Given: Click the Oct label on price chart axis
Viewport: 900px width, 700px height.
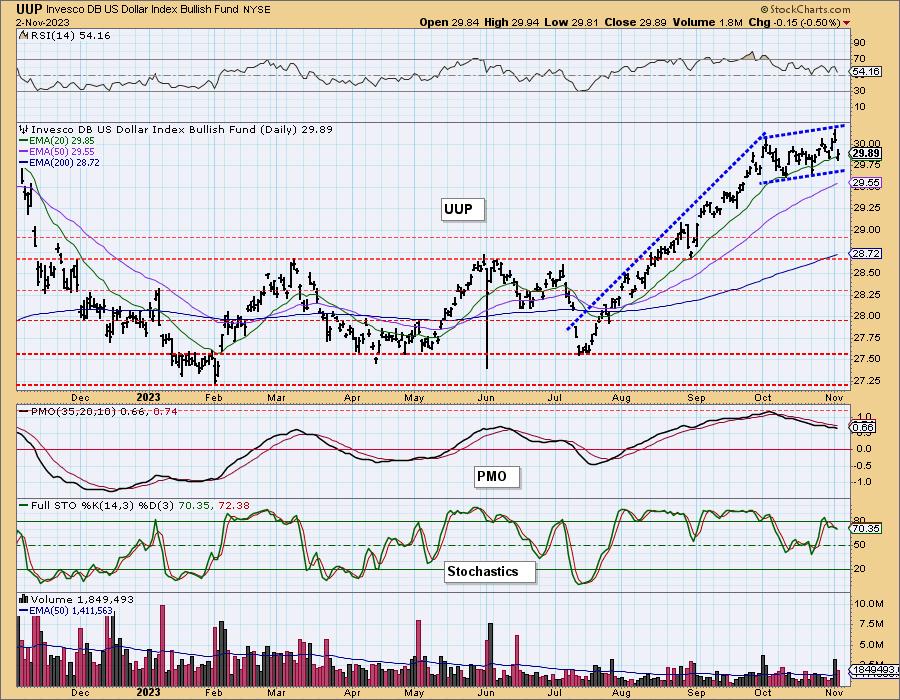Looking at the screenshot, I should pos(762,397).
